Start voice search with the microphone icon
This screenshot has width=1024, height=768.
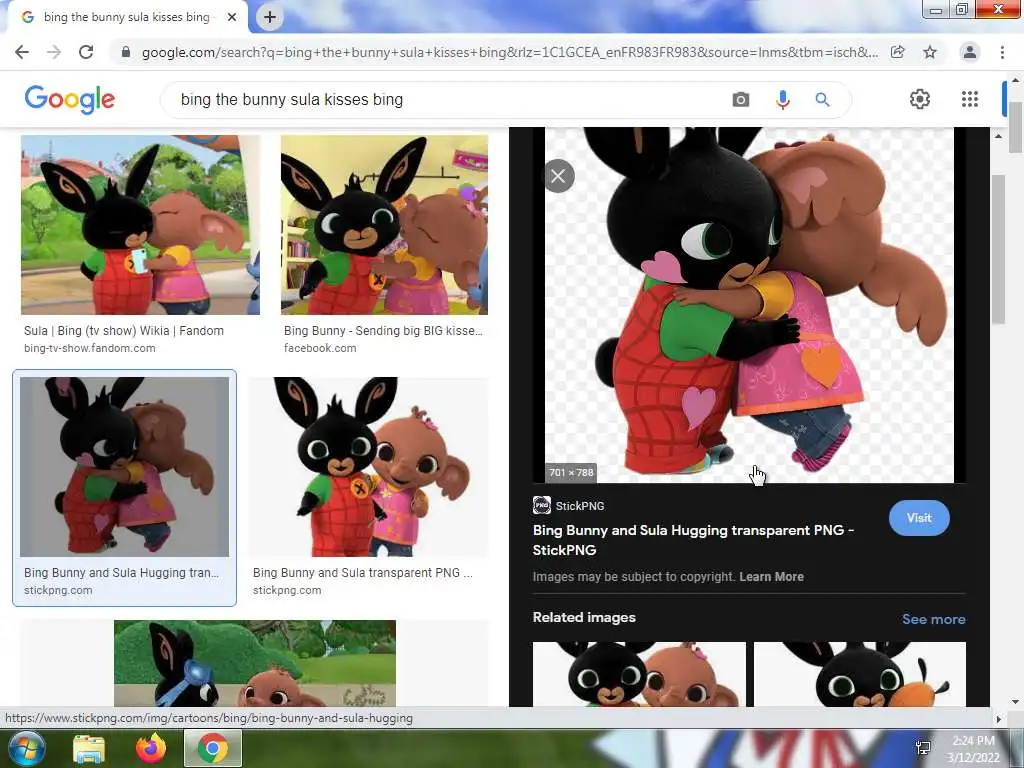click(x=782, y=100)
